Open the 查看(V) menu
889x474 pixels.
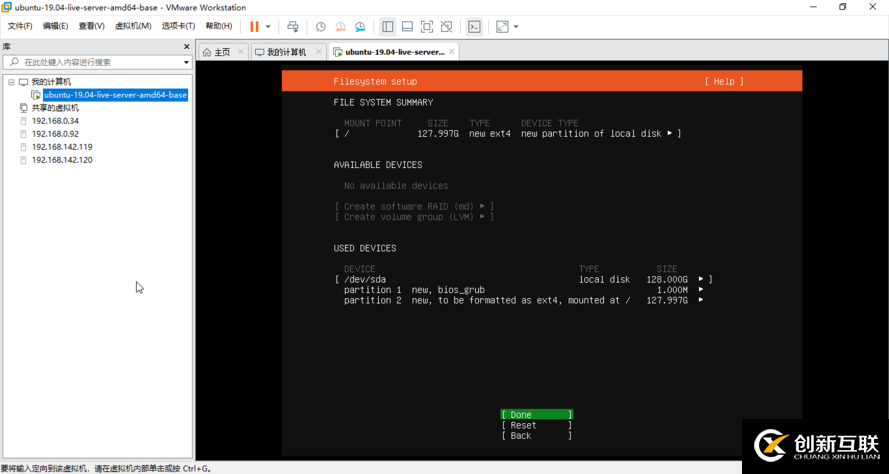pos(91,26)
